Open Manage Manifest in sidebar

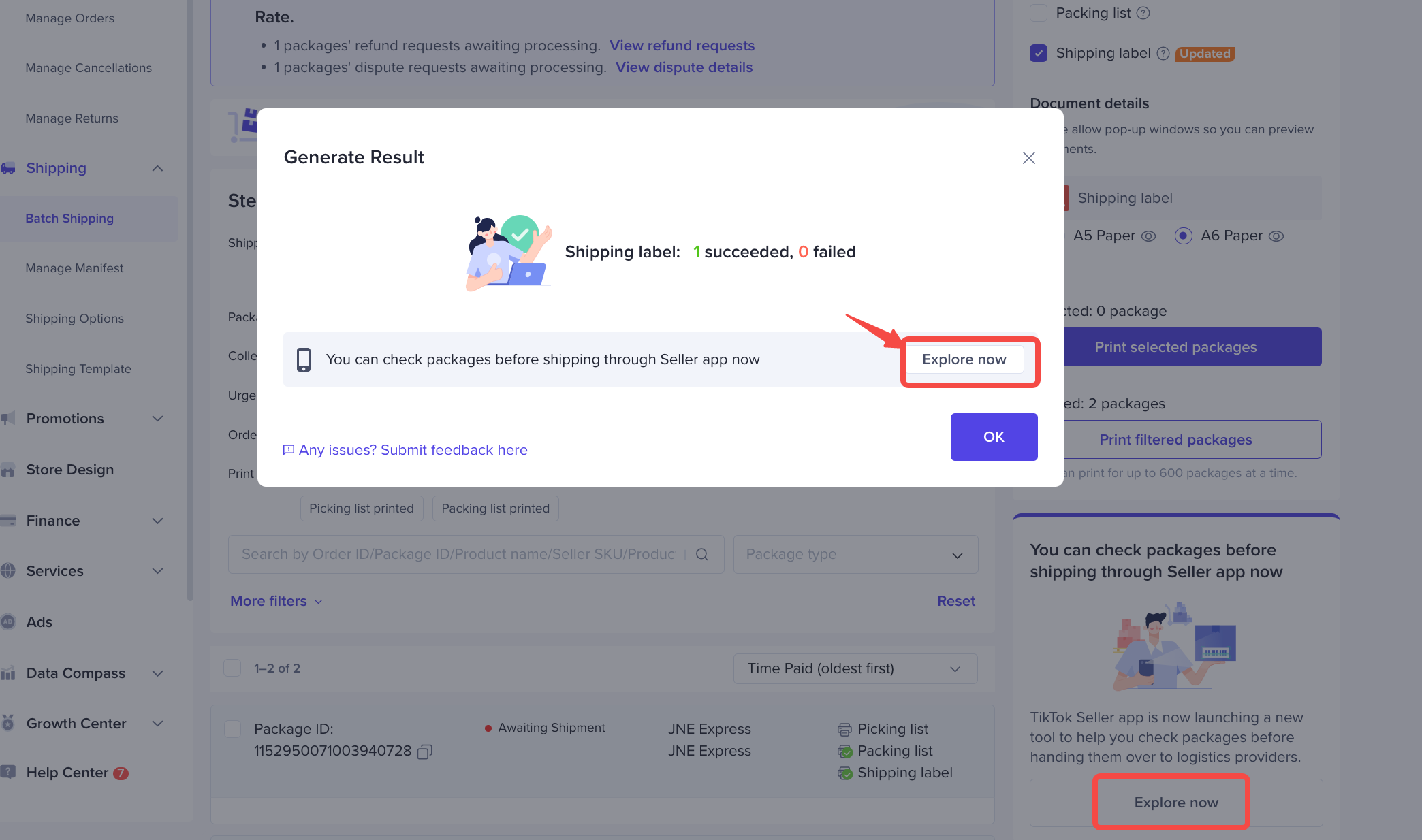pyautogui.click(x=74, y=268)
